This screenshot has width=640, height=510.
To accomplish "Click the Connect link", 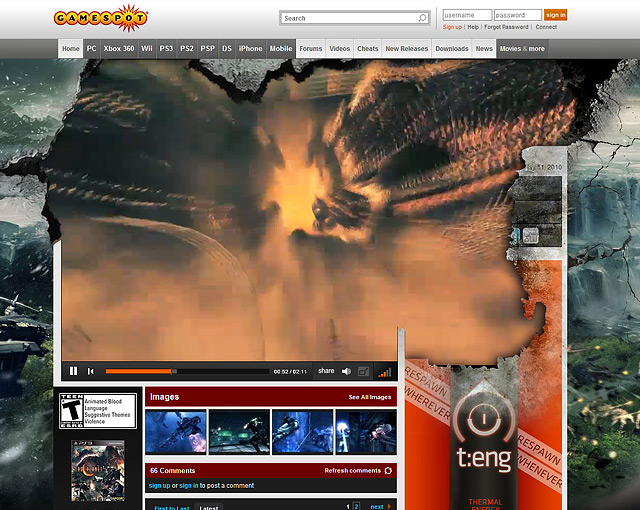I will (546, 27).
